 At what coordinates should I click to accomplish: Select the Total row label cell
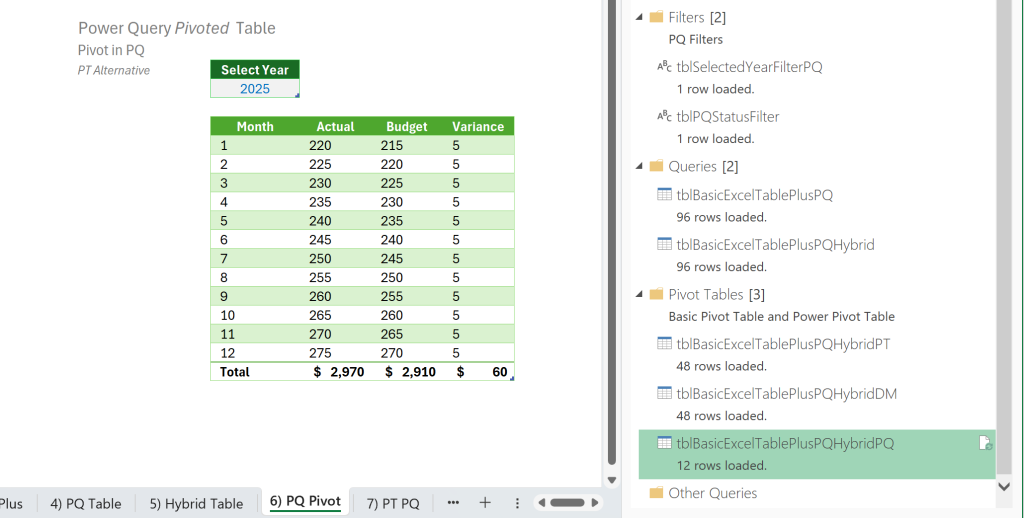click(255, 372)
